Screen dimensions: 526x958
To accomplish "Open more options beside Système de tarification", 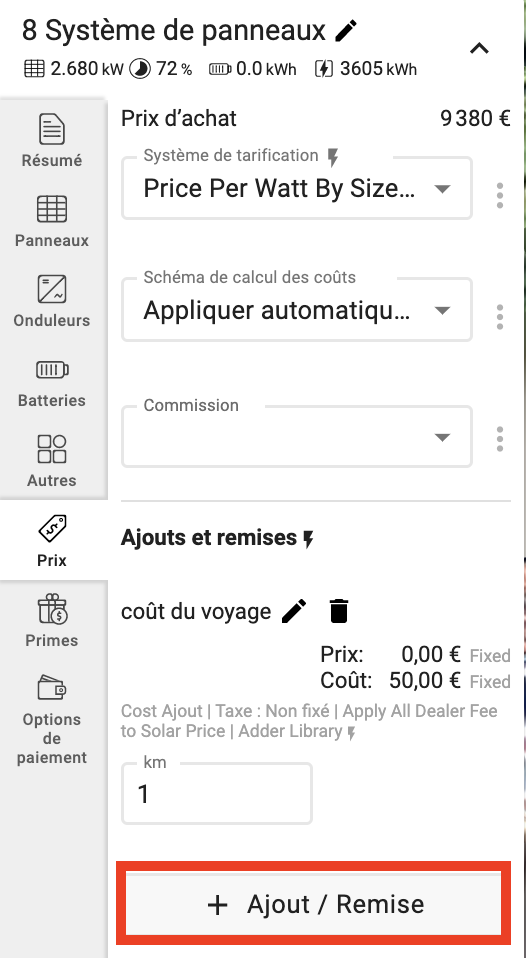I will click(x=500, y=196).
